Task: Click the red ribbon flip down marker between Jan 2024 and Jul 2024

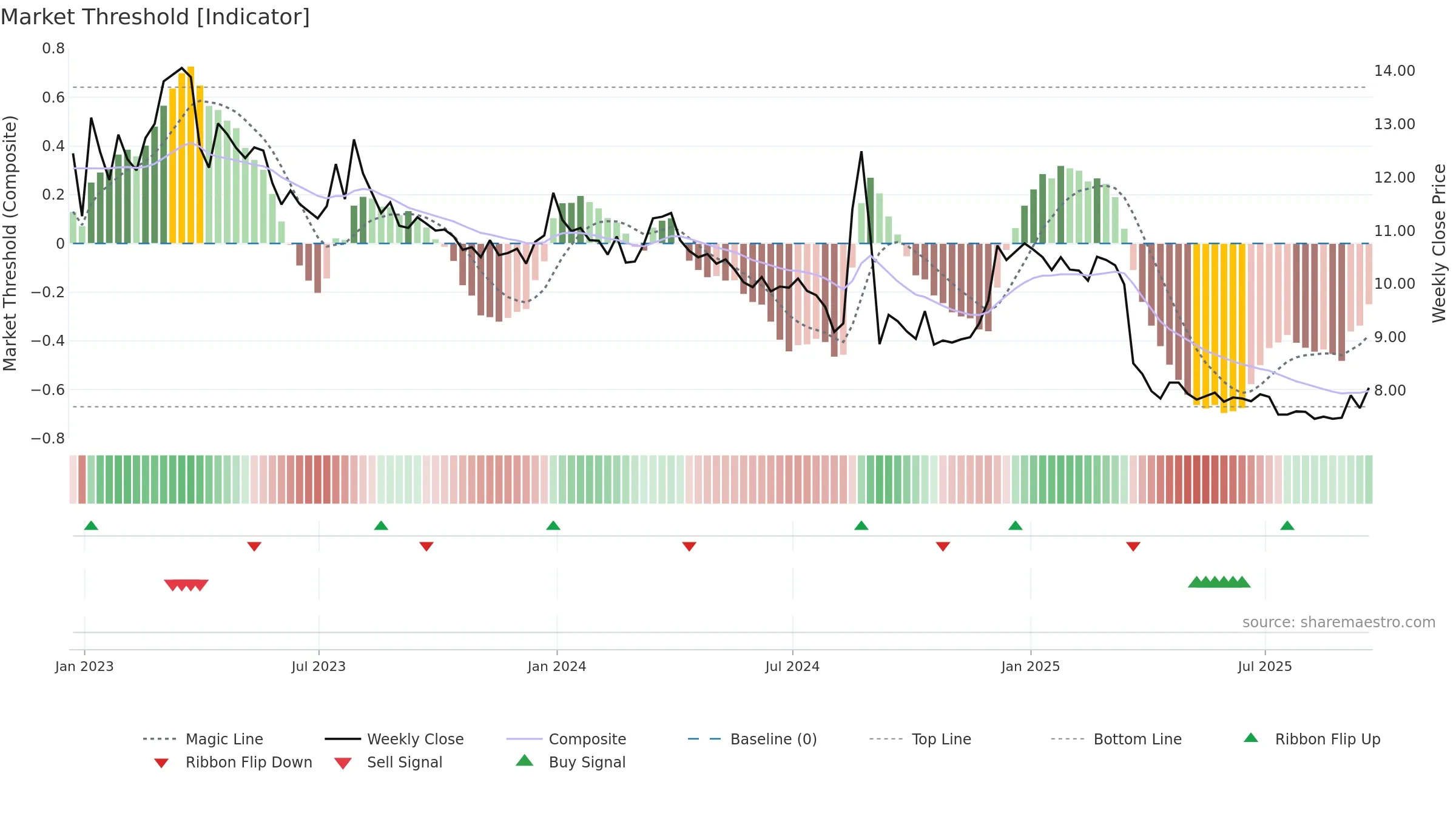Action: coord(689,547)
